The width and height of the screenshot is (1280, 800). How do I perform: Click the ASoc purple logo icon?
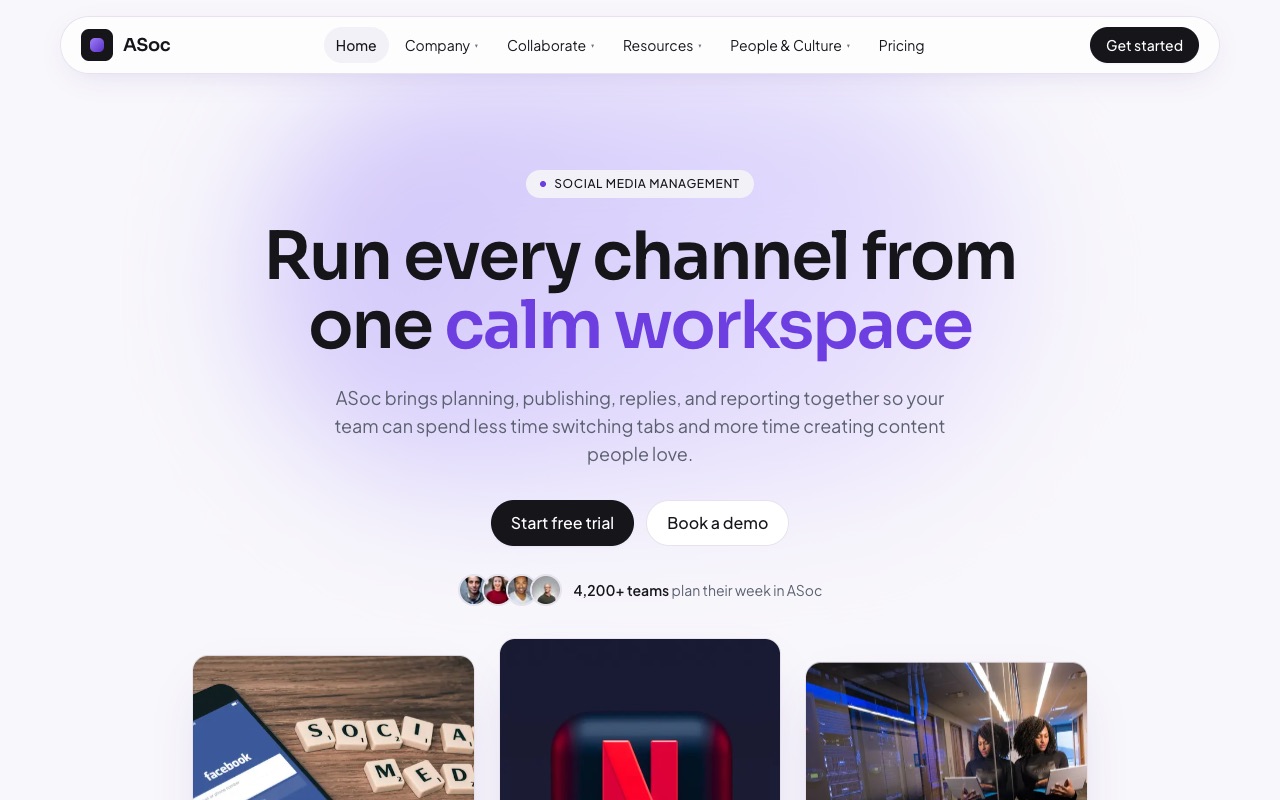click(x=97, y=45)
